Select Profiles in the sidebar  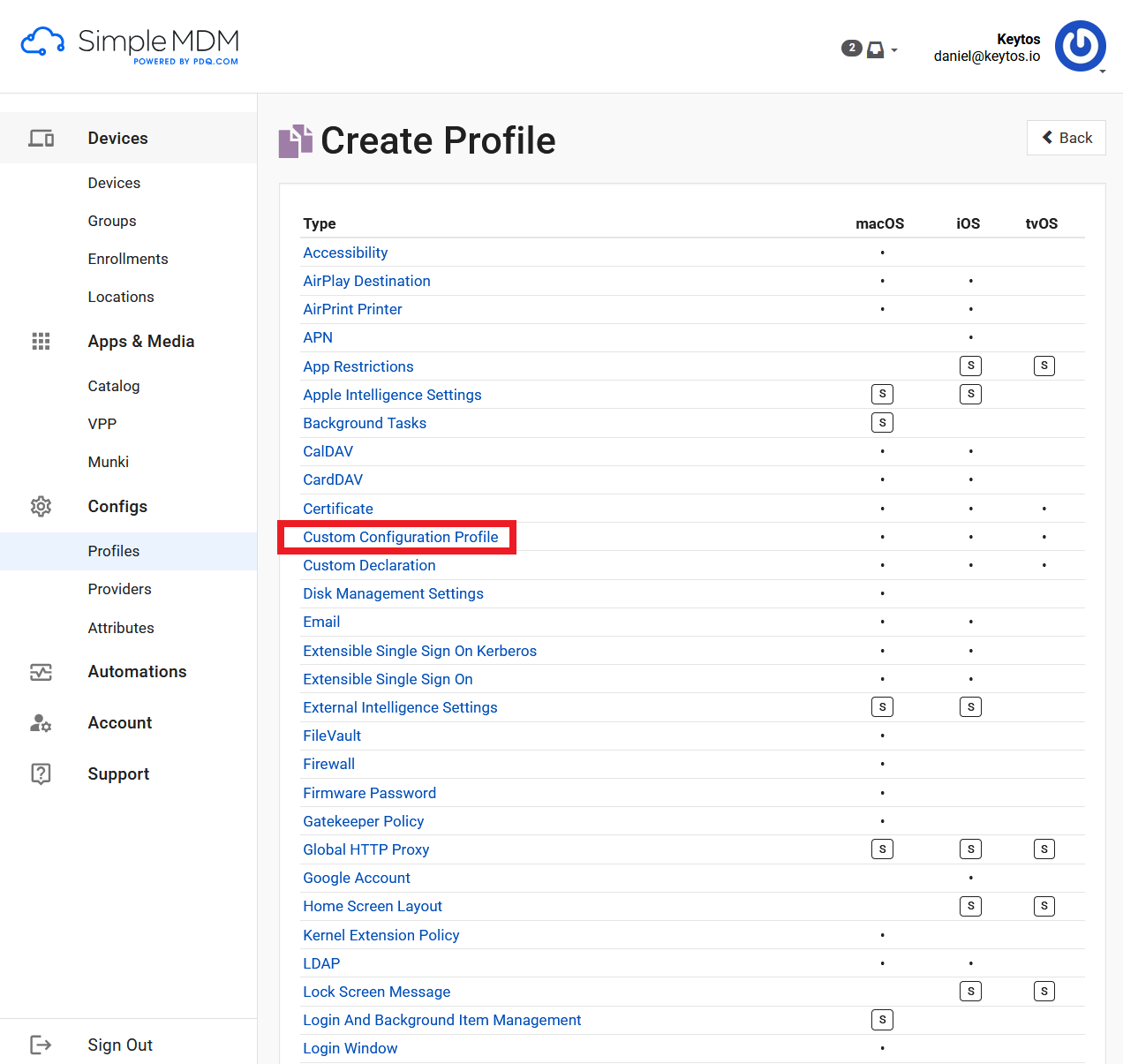tap(114, 551)
